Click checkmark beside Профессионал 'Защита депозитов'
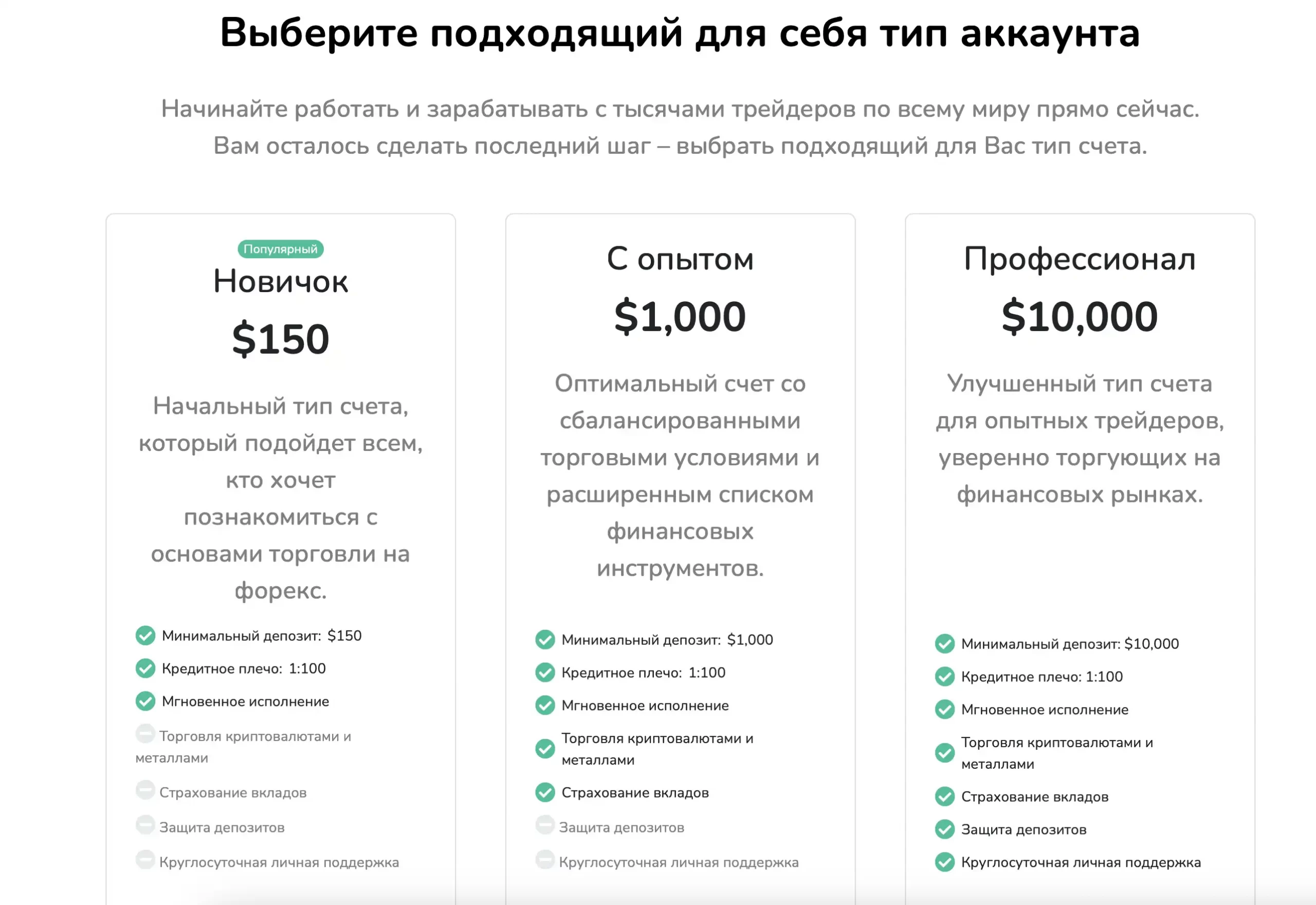Viewport: 1316px width, 905px height. point(944,829)
